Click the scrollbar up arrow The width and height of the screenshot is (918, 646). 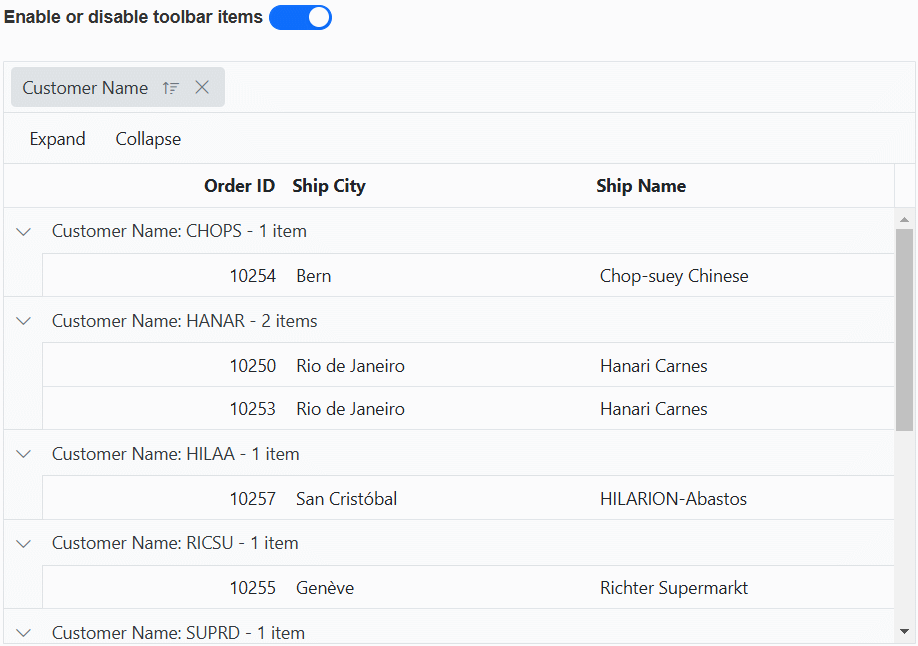coord(904,219)
